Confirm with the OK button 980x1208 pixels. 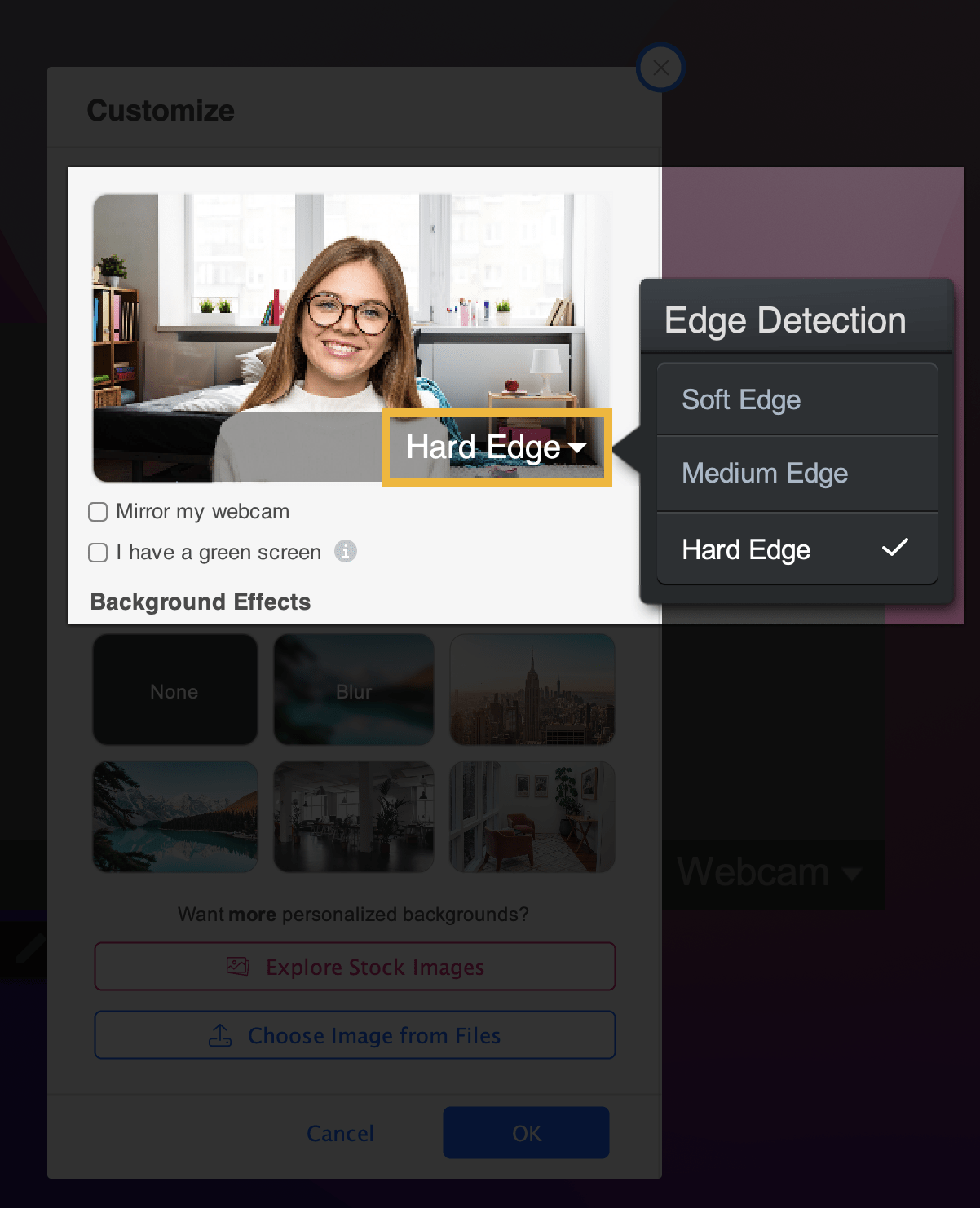[x=526, y=1133]
